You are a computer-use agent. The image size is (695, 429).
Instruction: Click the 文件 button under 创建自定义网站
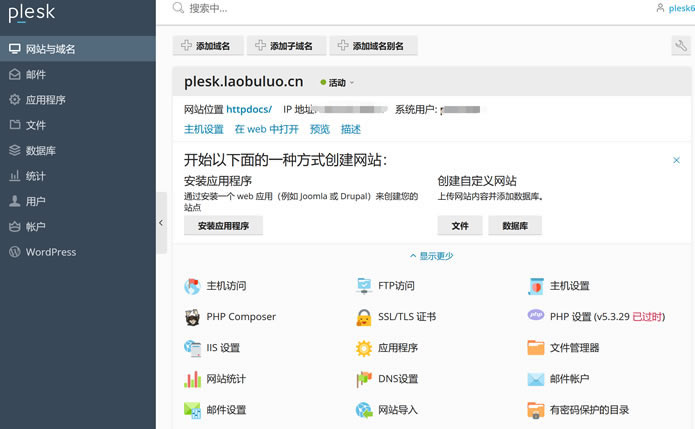[460, 226]
